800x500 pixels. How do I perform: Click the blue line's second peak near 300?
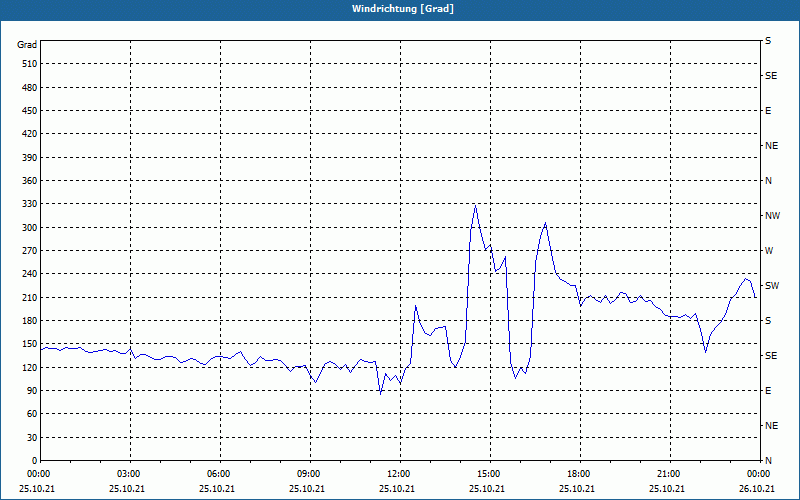click(545, 223)
